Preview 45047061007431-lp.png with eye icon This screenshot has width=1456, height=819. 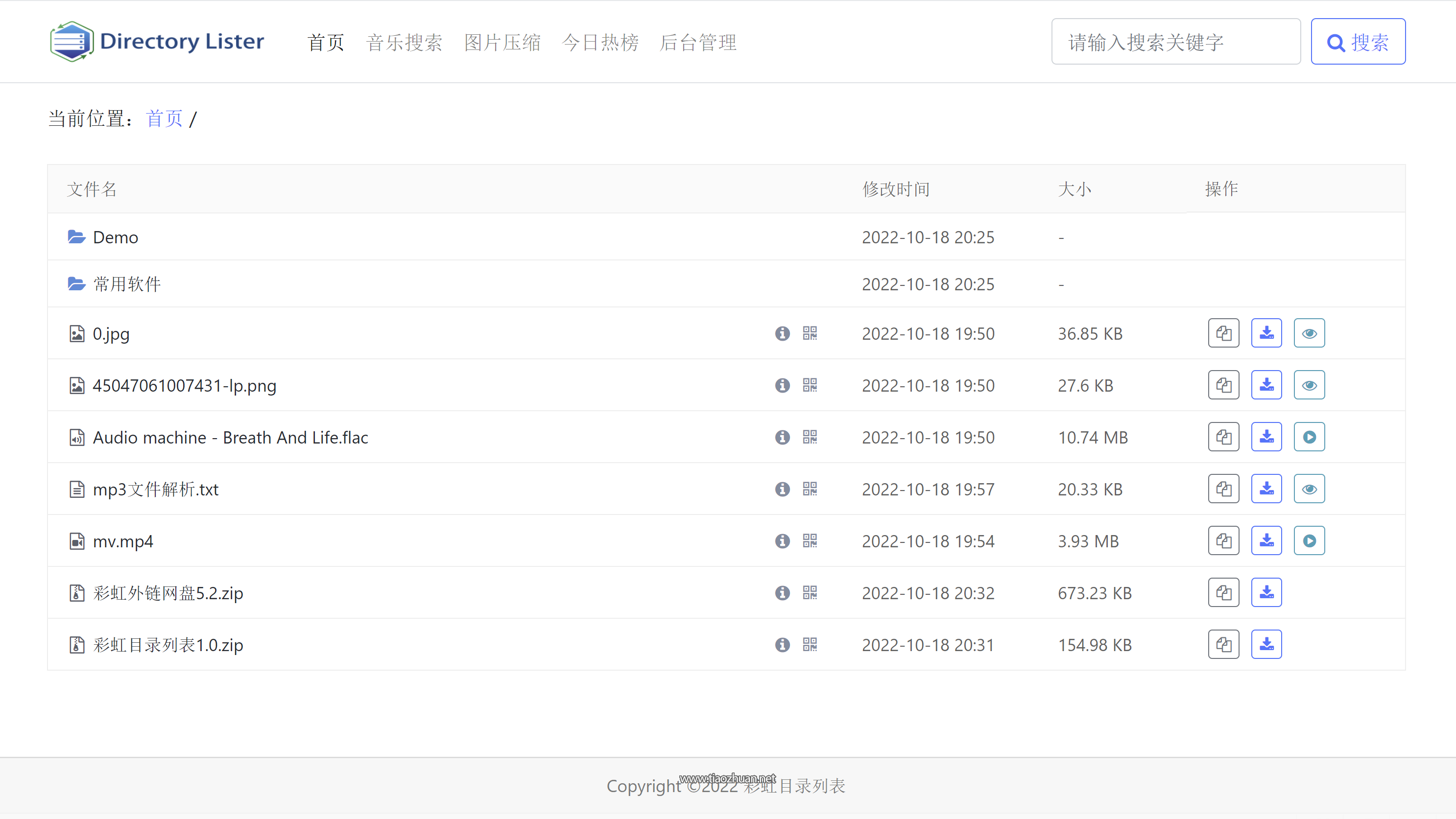[x=1309, y=385]
